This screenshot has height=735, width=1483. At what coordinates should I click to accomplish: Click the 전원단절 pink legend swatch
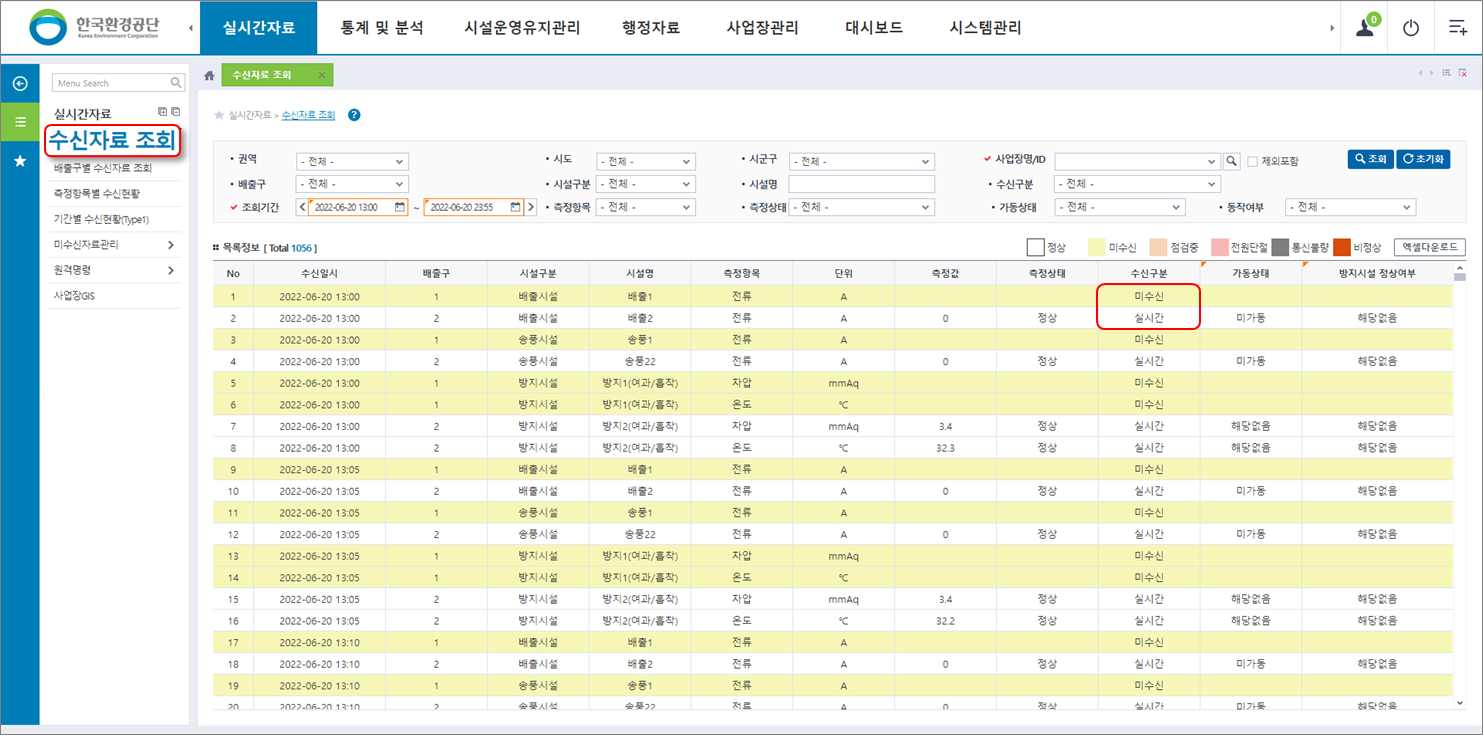pos(1219,247)
